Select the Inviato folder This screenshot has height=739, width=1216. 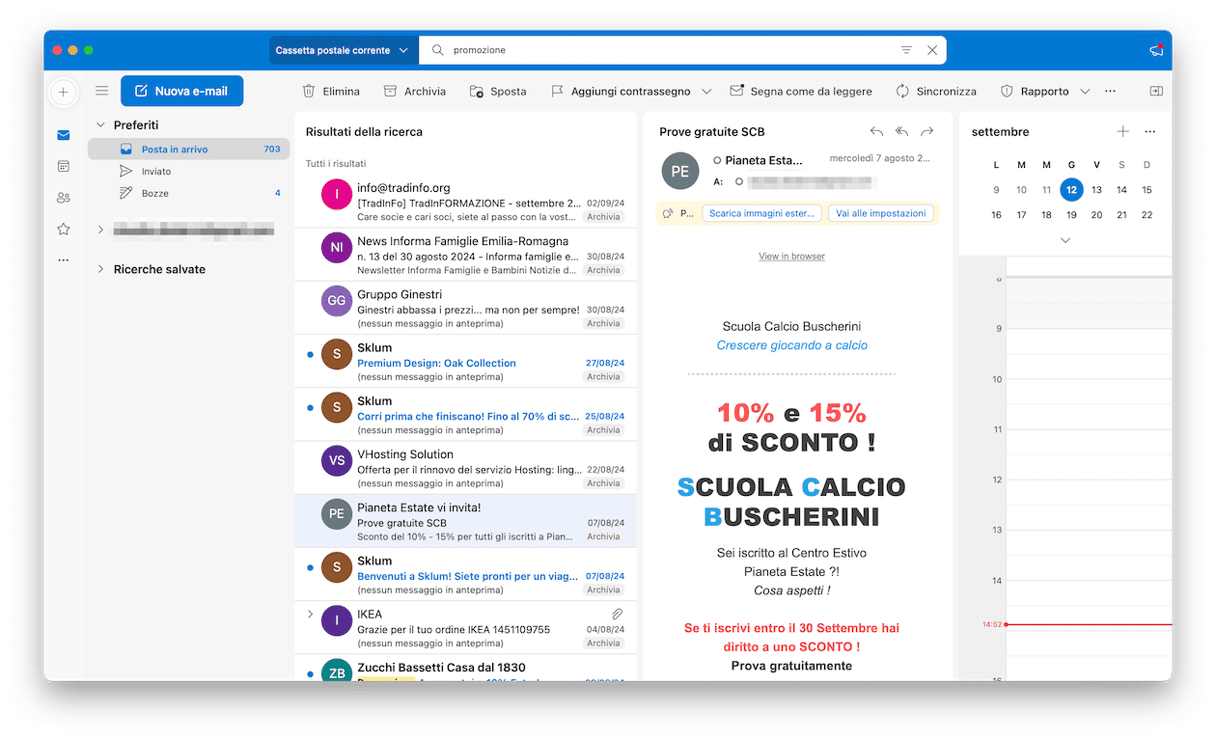click(x=189, y=171)
